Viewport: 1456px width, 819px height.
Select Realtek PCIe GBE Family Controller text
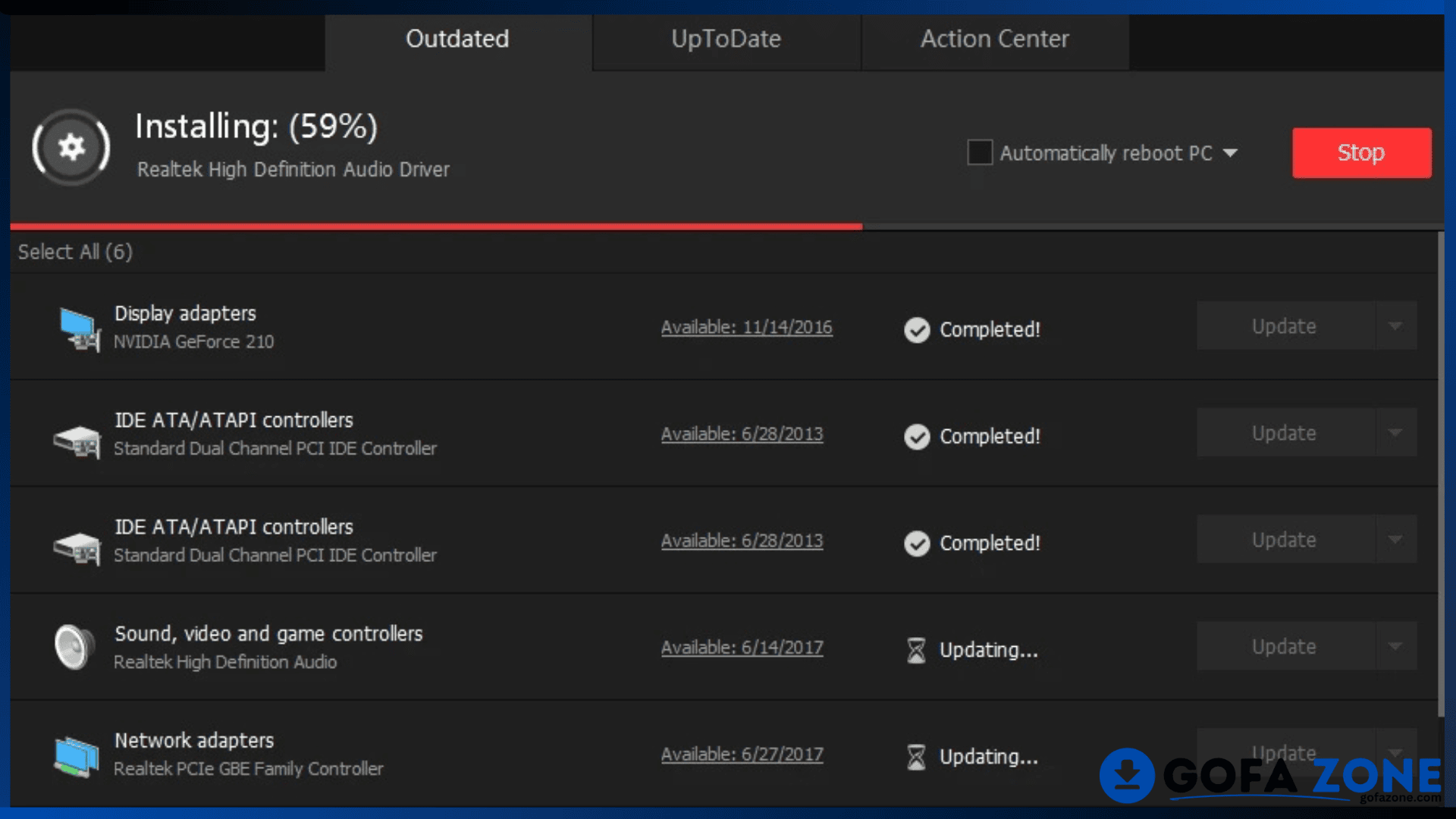(249, 769)
